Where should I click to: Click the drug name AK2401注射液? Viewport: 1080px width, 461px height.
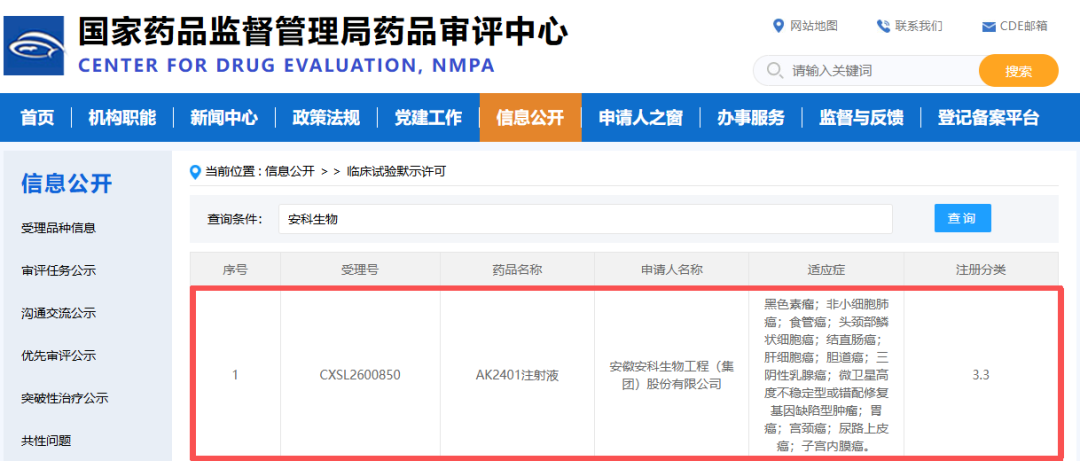517,376
